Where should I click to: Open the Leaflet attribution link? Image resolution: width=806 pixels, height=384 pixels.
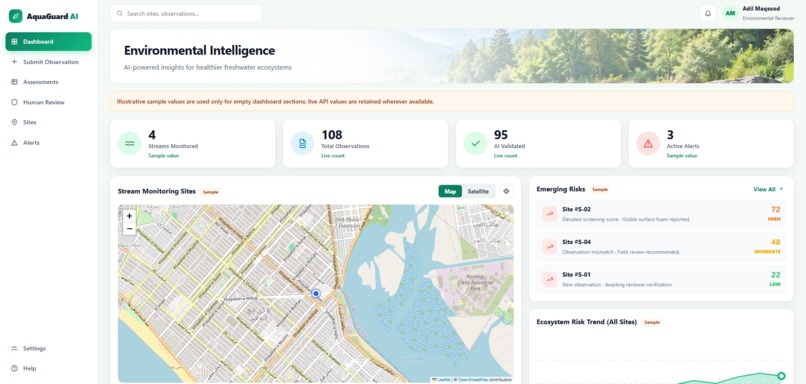[x=441, y=379]
